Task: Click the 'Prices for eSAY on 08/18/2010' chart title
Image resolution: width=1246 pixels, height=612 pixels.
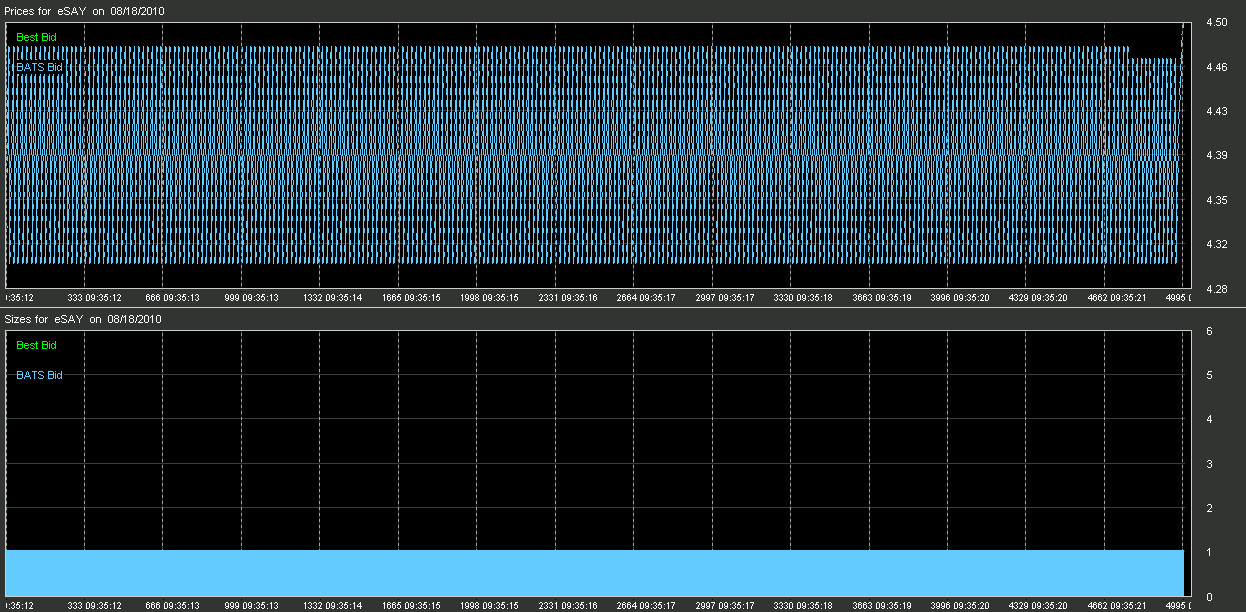Action: pos(85,10)
